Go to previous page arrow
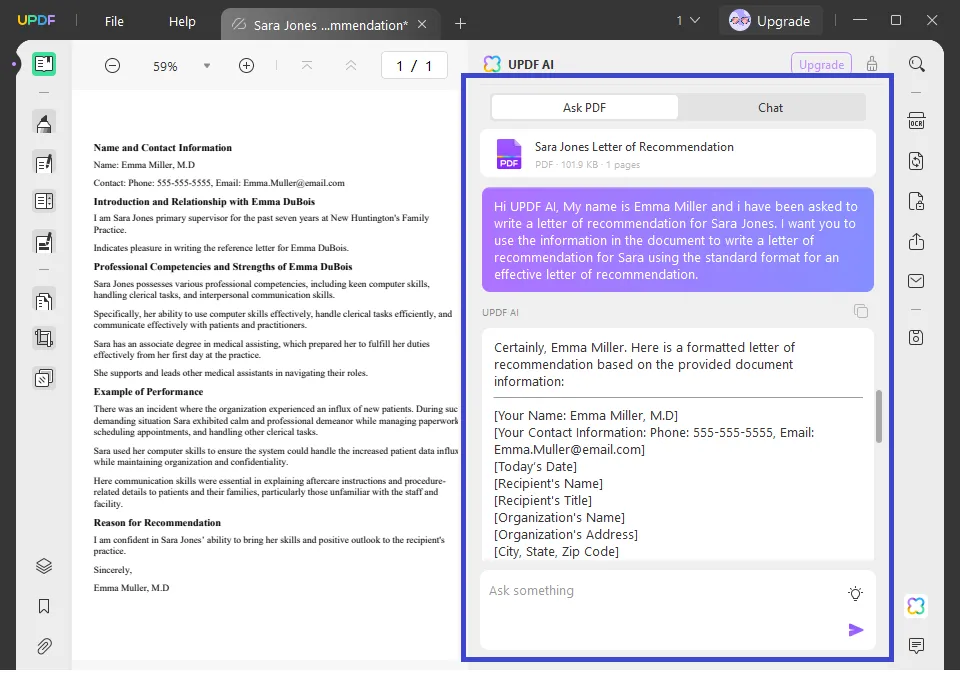Viewport: 960px width, 676px height. [x=351, y=65]
